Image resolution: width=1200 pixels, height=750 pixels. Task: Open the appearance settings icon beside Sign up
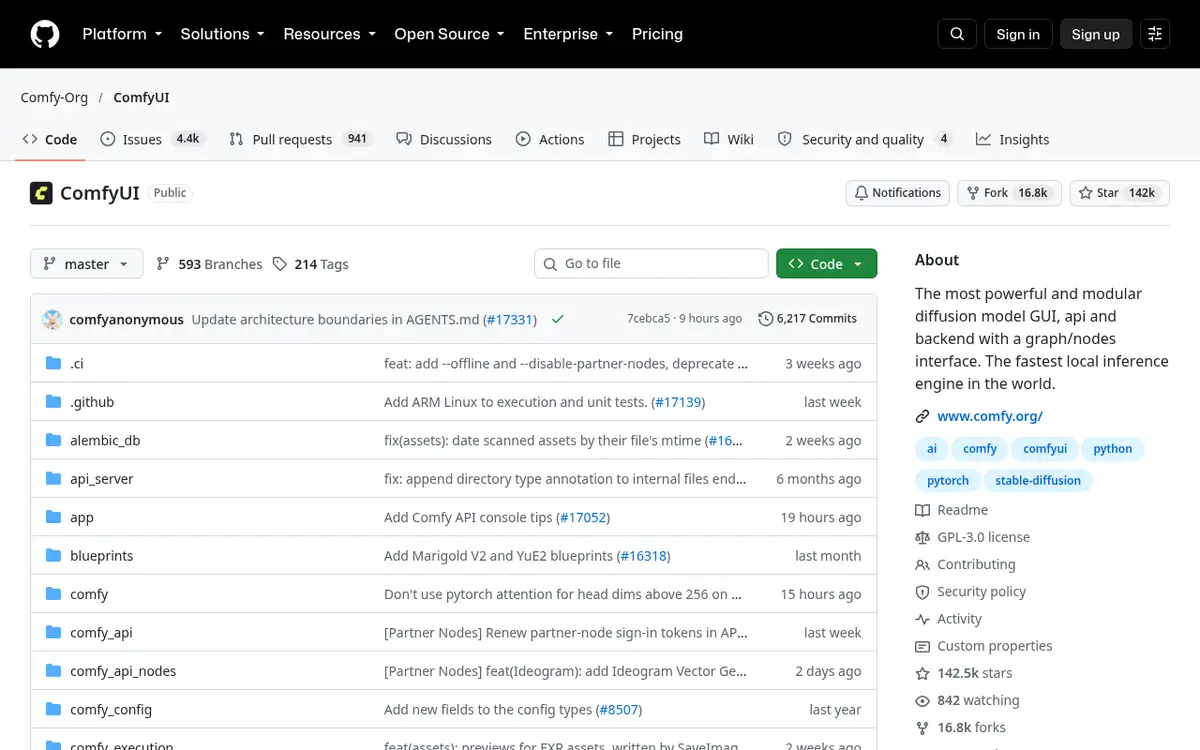[1155, 34]
